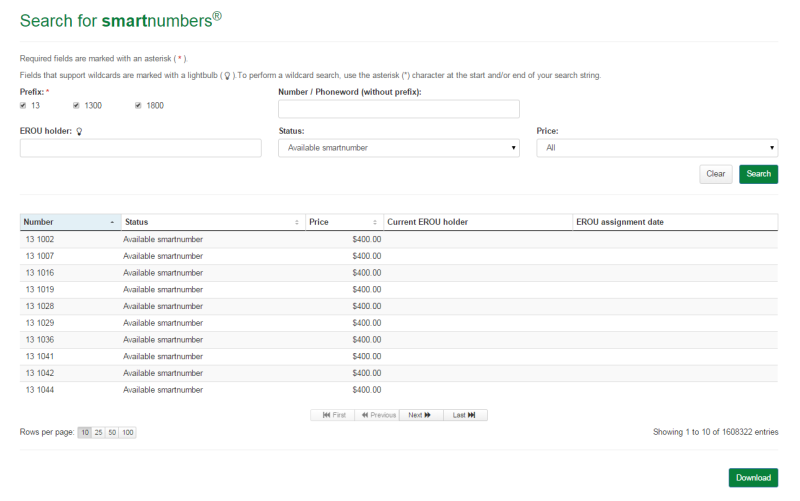Set rows per page to 50
800x501 pixels.
(x=112, y=433)
